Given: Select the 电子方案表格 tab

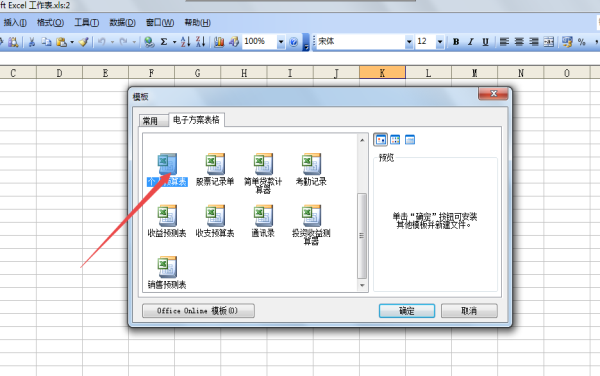Looking at the screenshot, I should coord(196,120).
